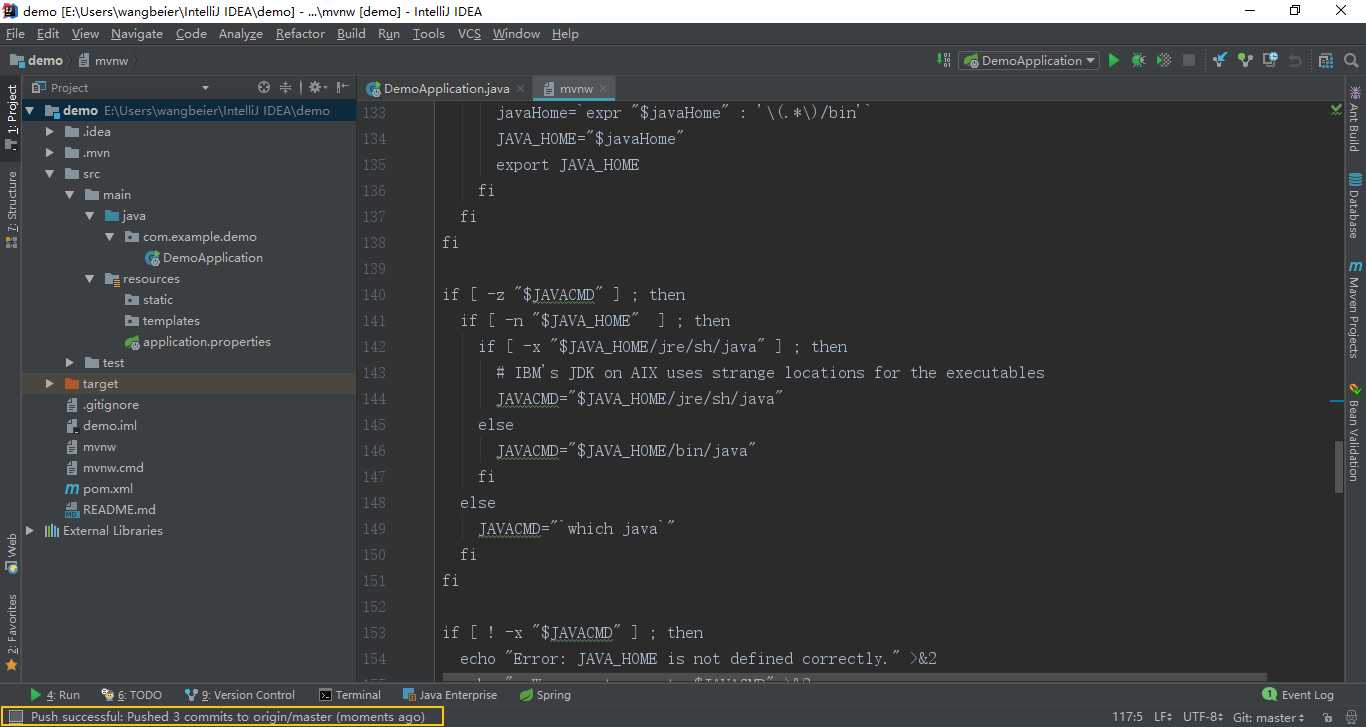Expand the .mvn folder
The image size is (1366, 727).
50,153
